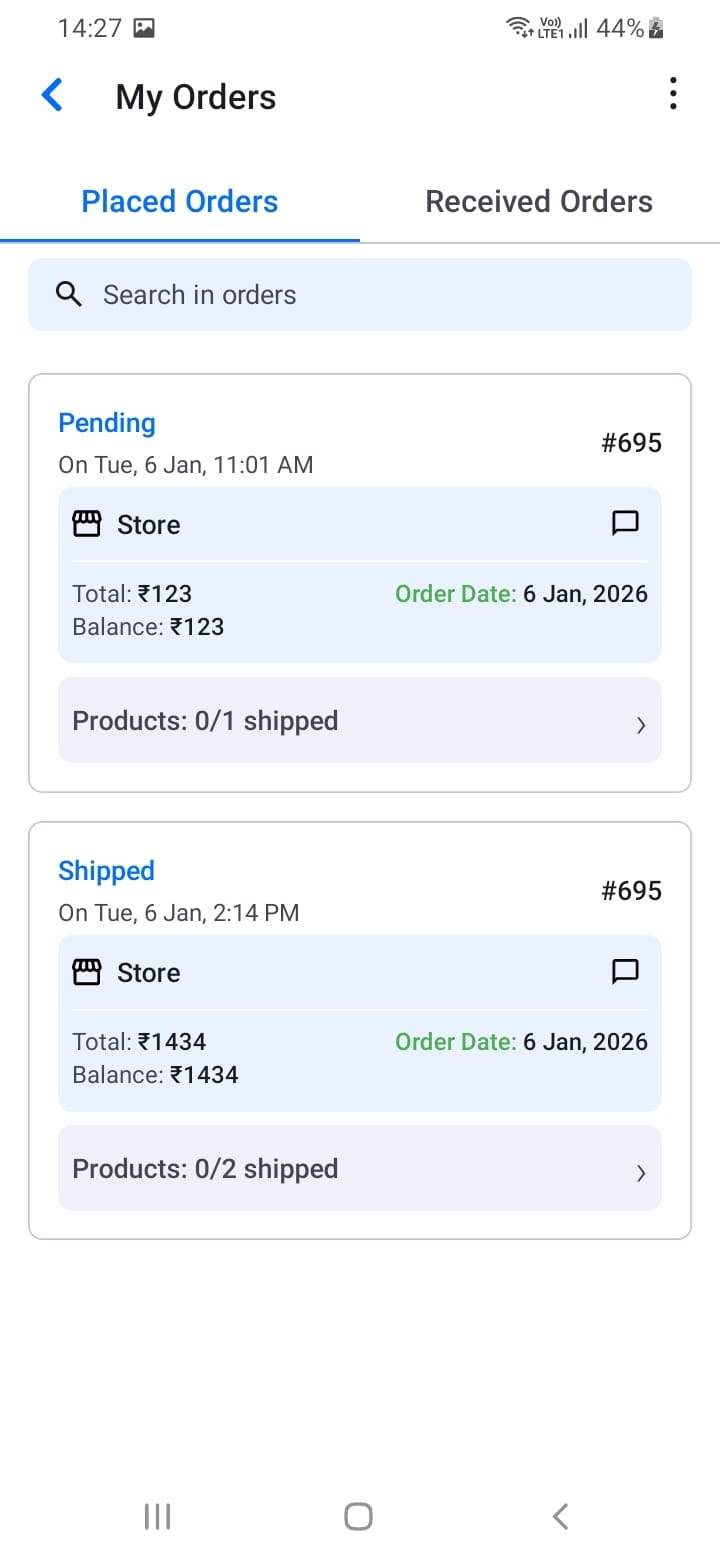Open Android recent apps button
The width and height of the screenshot is (720, 1560).
point(158,1516)
